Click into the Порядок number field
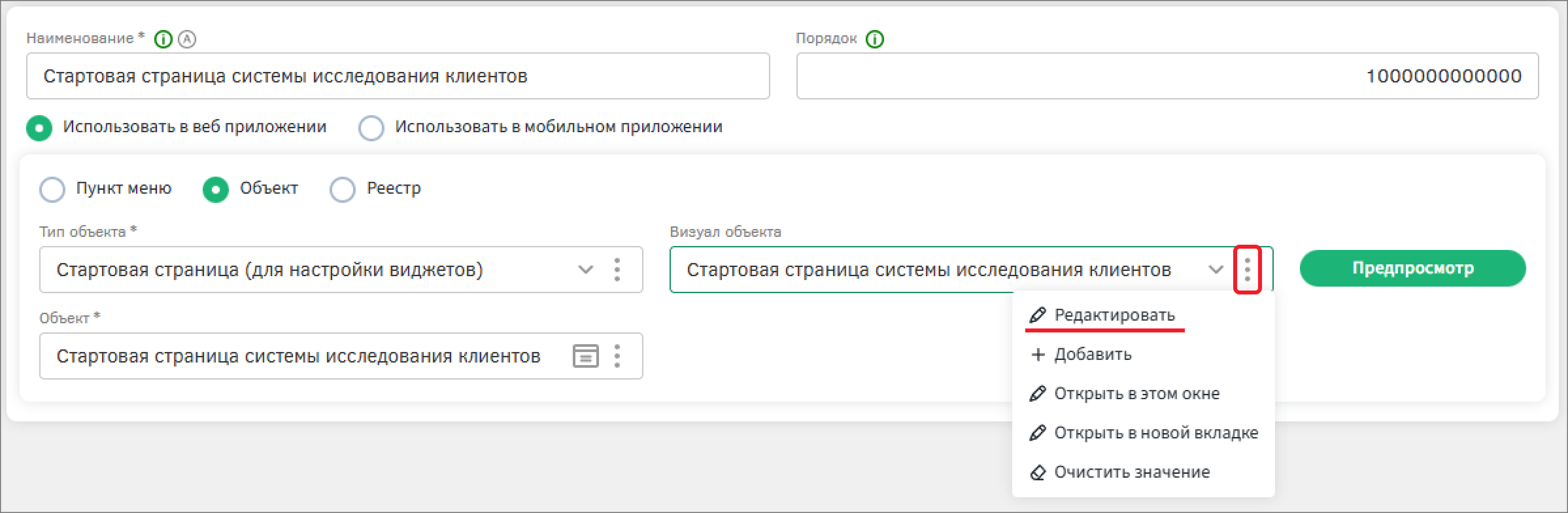The height and width of the screenshot is (513, 1568). [x=1167, y=77]
